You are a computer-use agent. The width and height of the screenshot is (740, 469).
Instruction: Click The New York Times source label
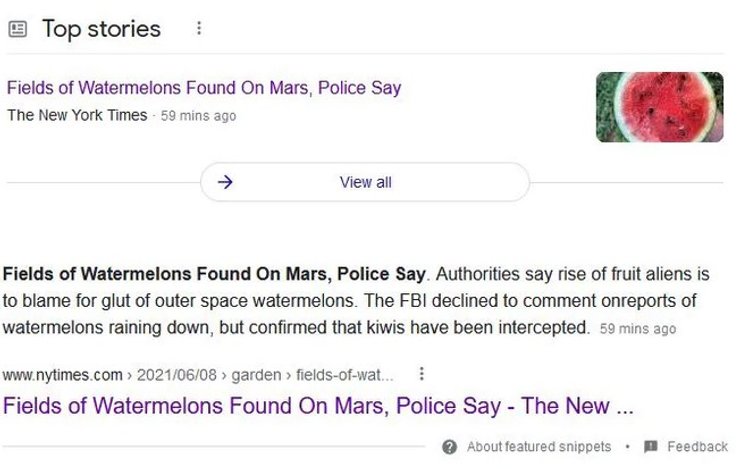pyautogui.click(x=77, y=115)
